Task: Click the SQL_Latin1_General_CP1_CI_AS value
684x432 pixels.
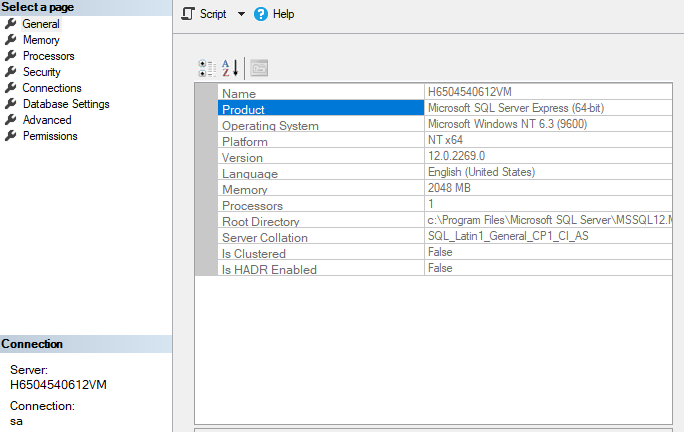Action: pyautogui.click(x=508, y=236)
